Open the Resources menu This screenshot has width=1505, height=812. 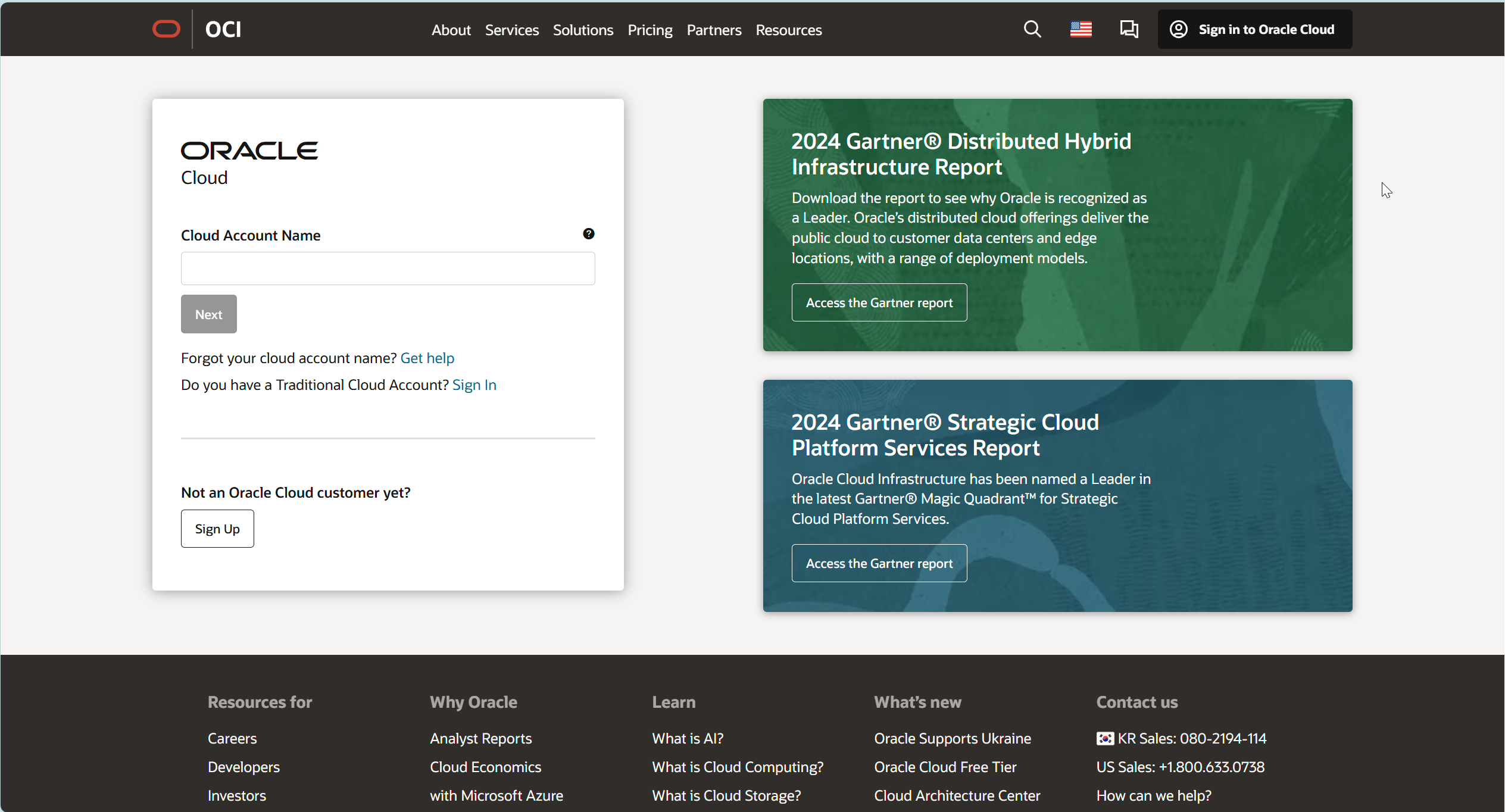coord(789,30)
